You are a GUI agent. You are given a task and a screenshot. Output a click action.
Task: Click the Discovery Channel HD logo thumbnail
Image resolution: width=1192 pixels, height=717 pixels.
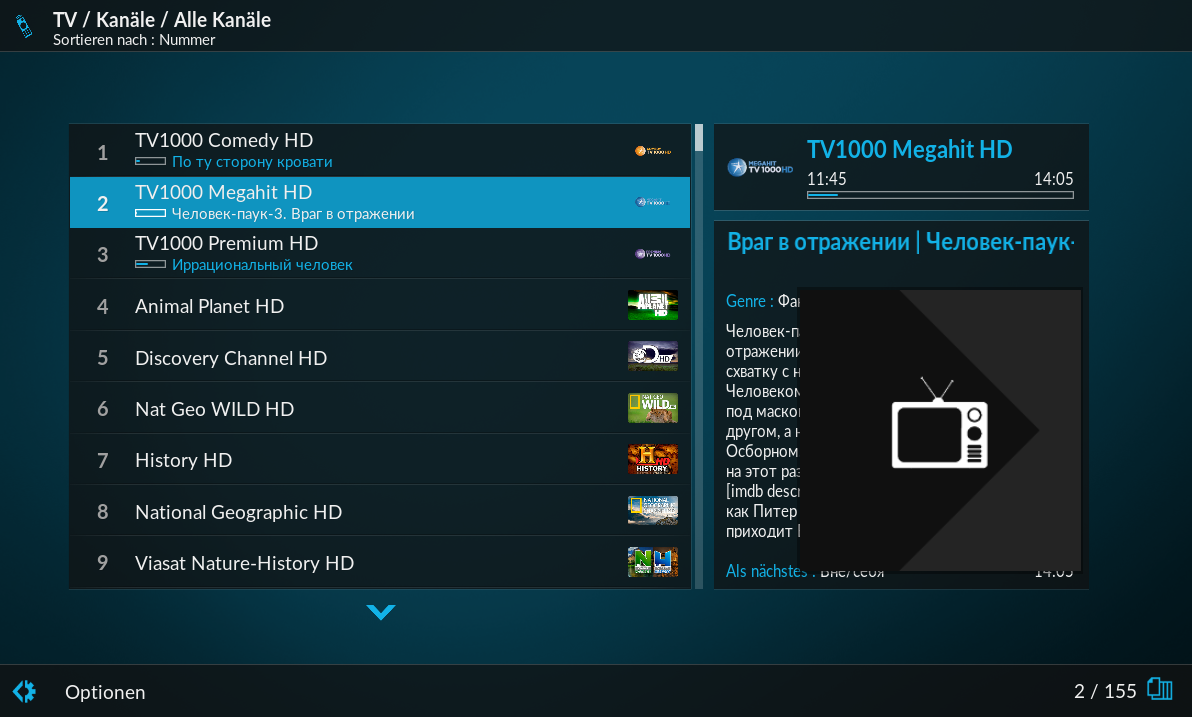[653, 357]
